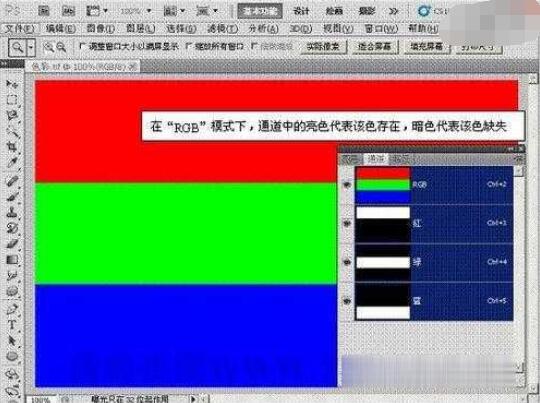Select the Rectangular Marquee tool
The height and width of the screenshot is (403, 540).
tap(12, 100)
